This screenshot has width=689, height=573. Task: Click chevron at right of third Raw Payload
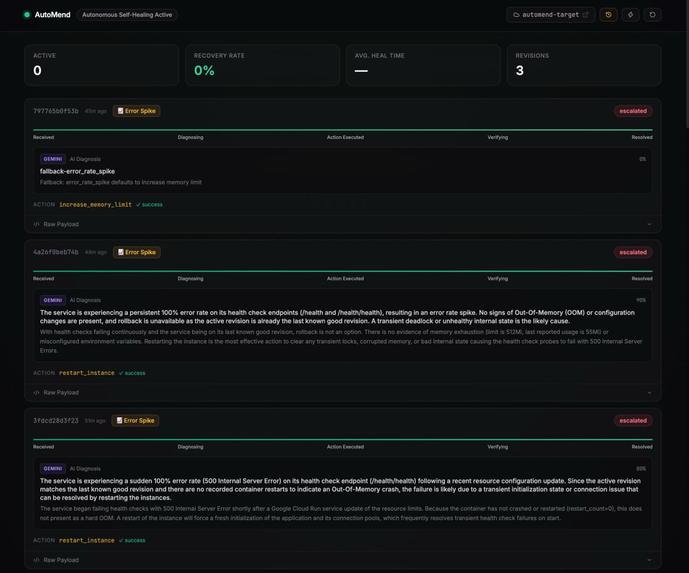click(649, 560)
